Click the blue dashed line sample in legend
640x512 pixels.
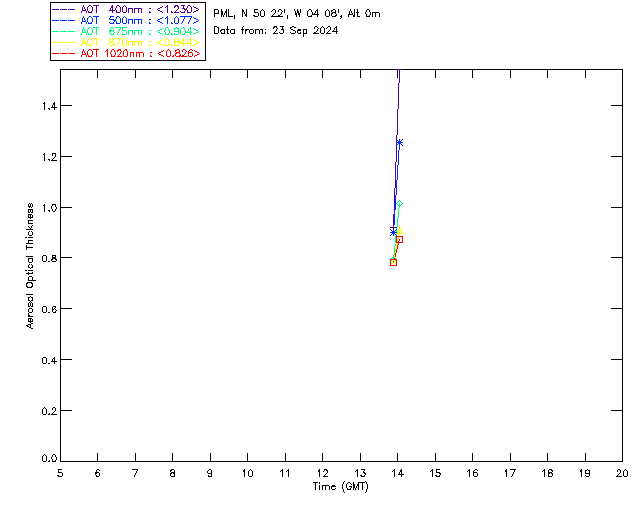pyautogui.click(x=64, y=21)
